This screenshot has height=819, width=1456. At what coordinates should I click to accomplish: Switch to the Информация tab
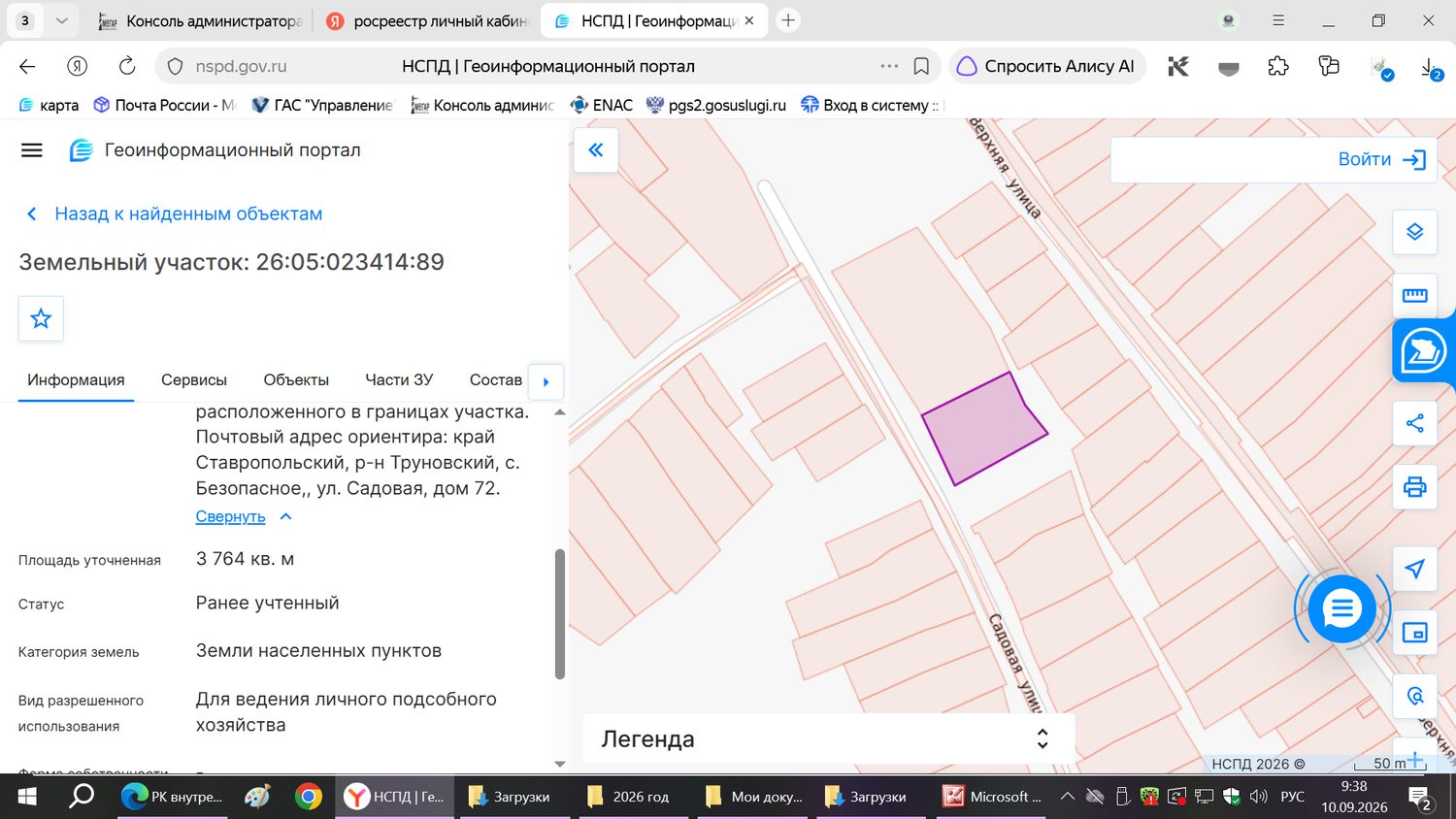point(76,379)
